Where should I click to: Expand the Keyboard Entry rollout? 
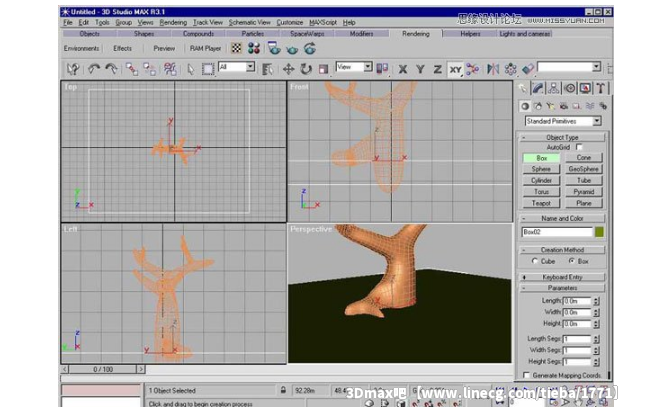(x=562, y=277)
